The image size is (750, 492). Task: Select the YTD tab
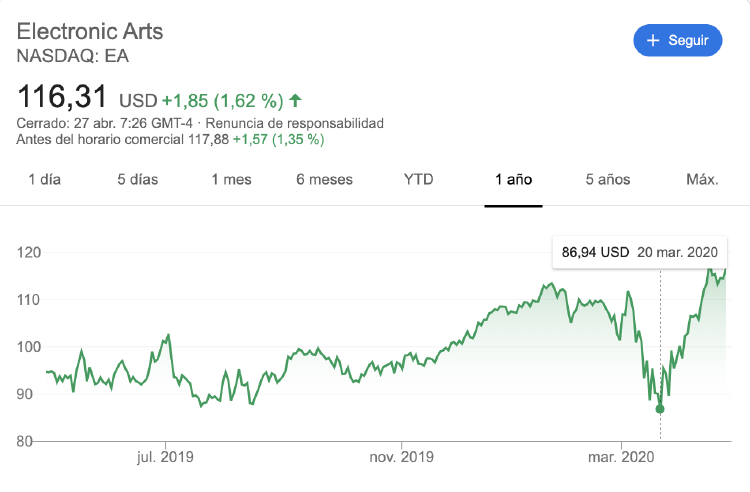click(419, 180)
